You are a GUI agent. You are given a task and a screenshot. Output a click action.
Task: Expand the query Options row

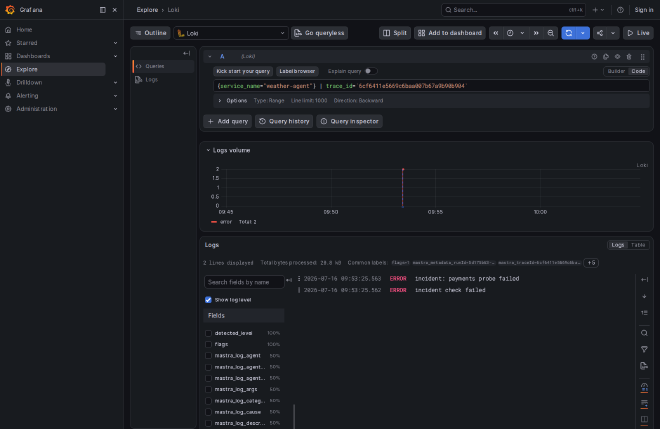(x=431, y=101)
